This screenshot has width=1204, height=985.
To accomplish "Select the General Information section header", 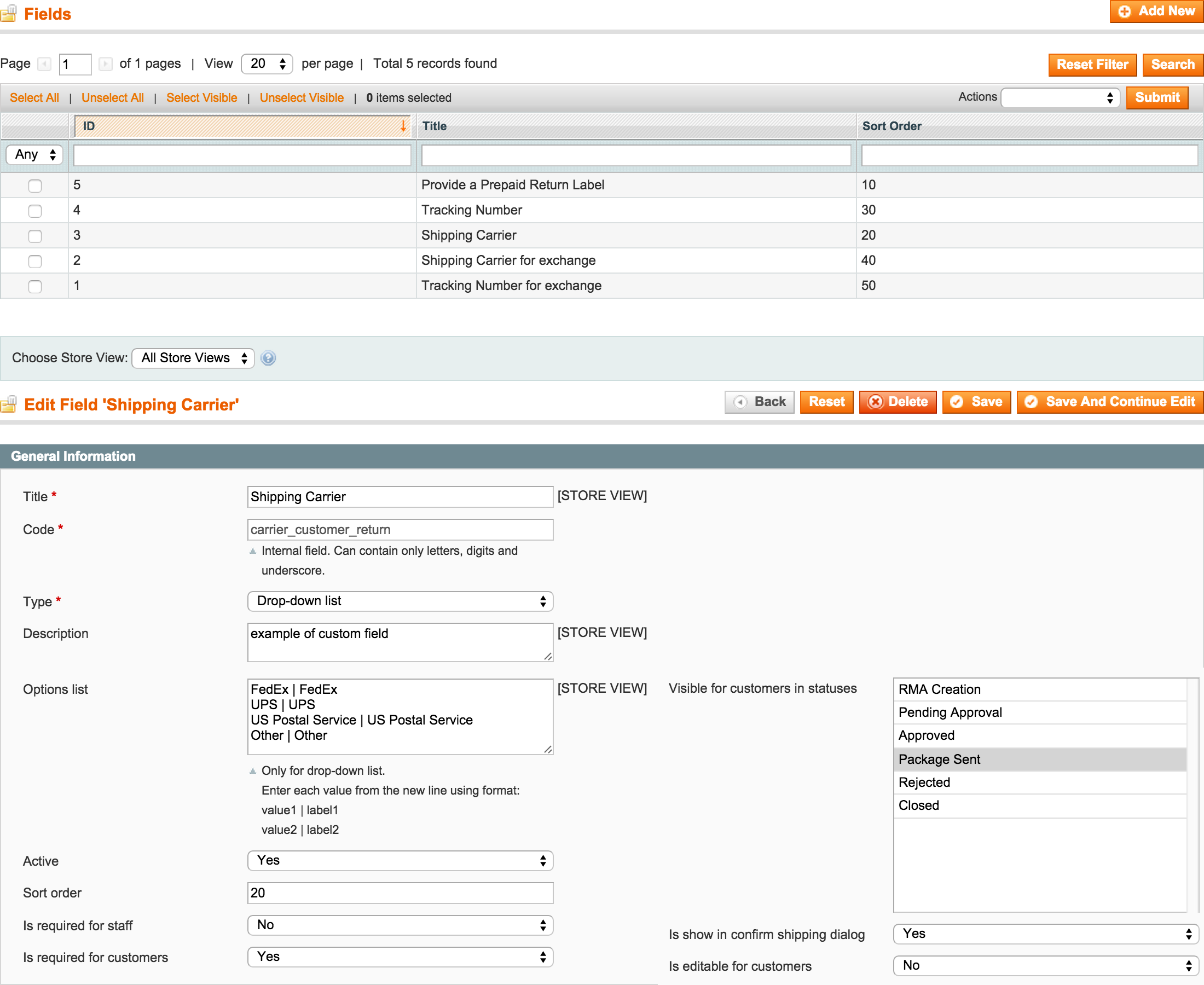I will point(74,456).
